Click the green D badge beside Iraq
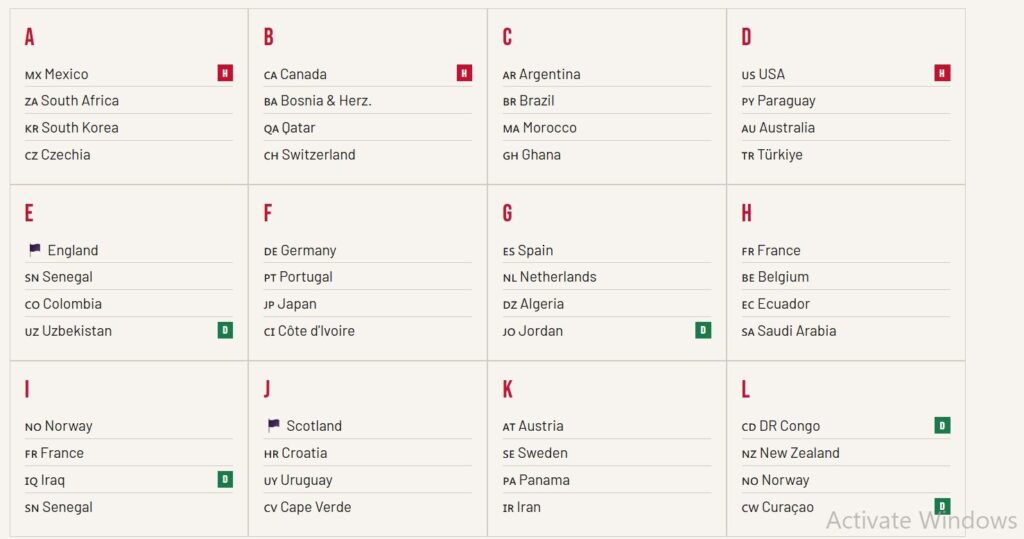 click(225, 480)
